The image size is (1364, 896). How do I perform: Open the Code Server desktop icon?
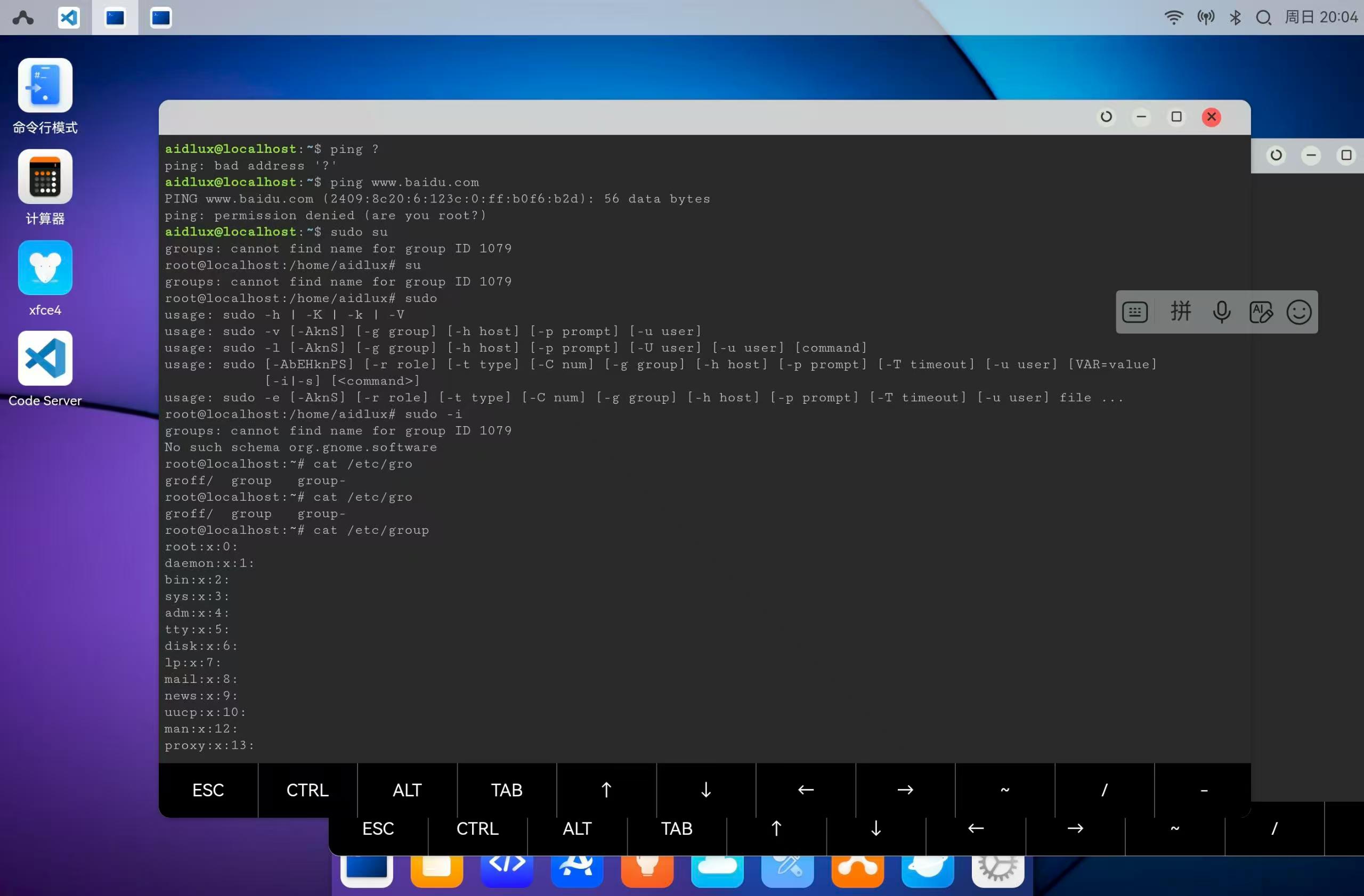click(45, 359)
